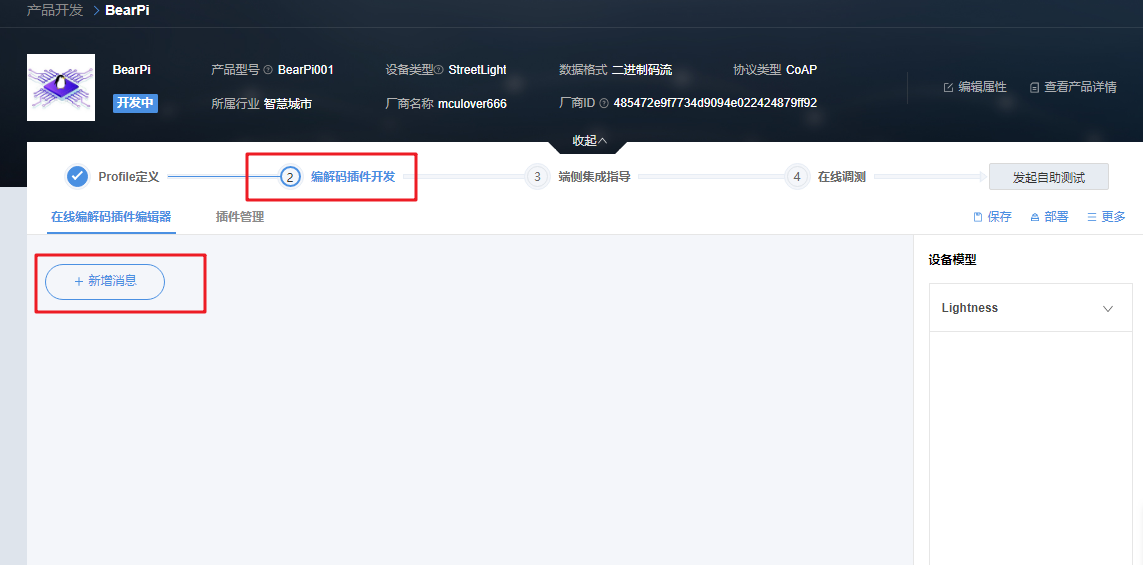Click the 厂商名称 value mculover666
The width and height of the screenshot is (1143, 565).
(x=472, y=104)
